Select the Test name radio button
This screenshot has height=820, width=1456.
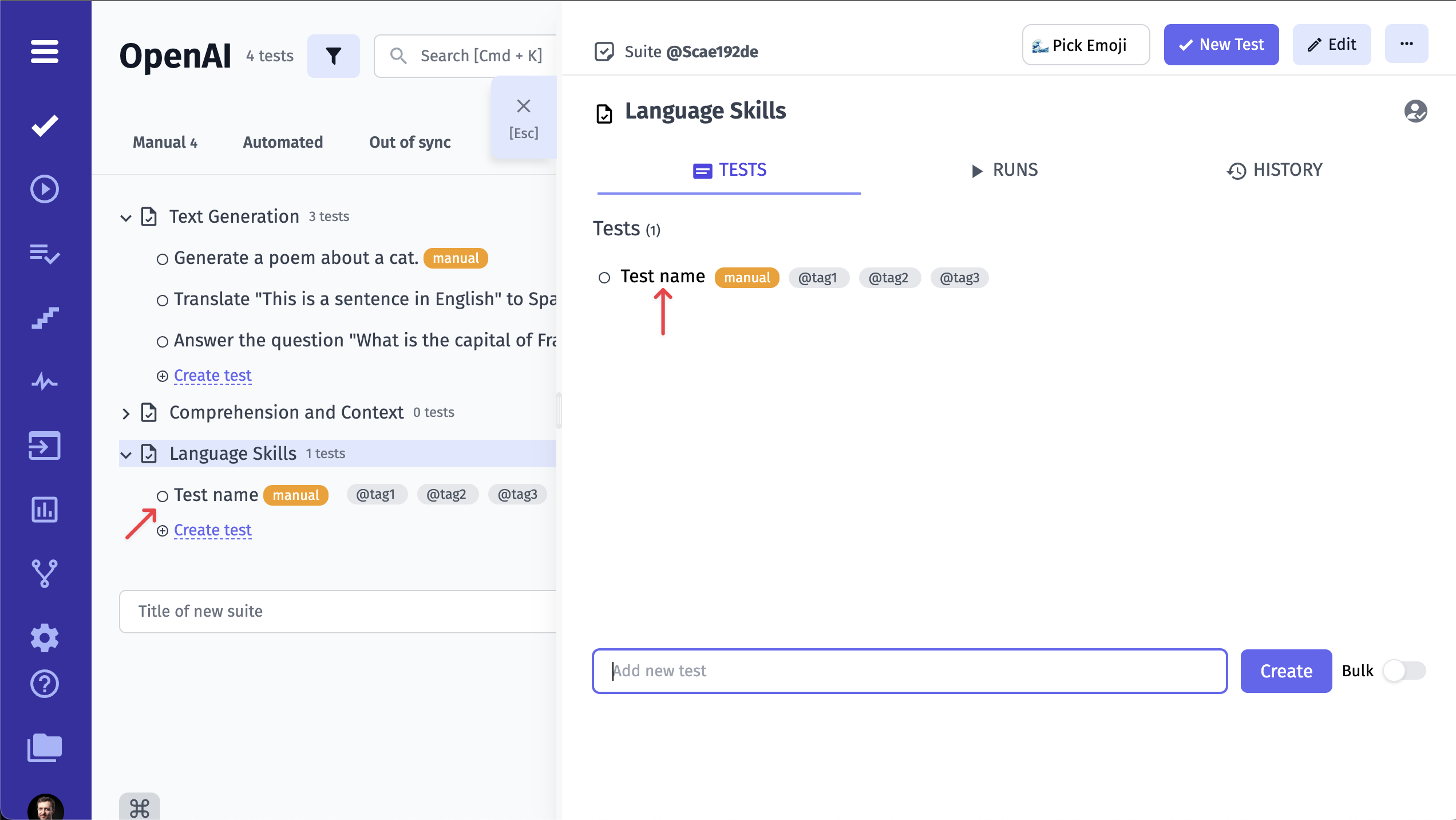point(605,277)
